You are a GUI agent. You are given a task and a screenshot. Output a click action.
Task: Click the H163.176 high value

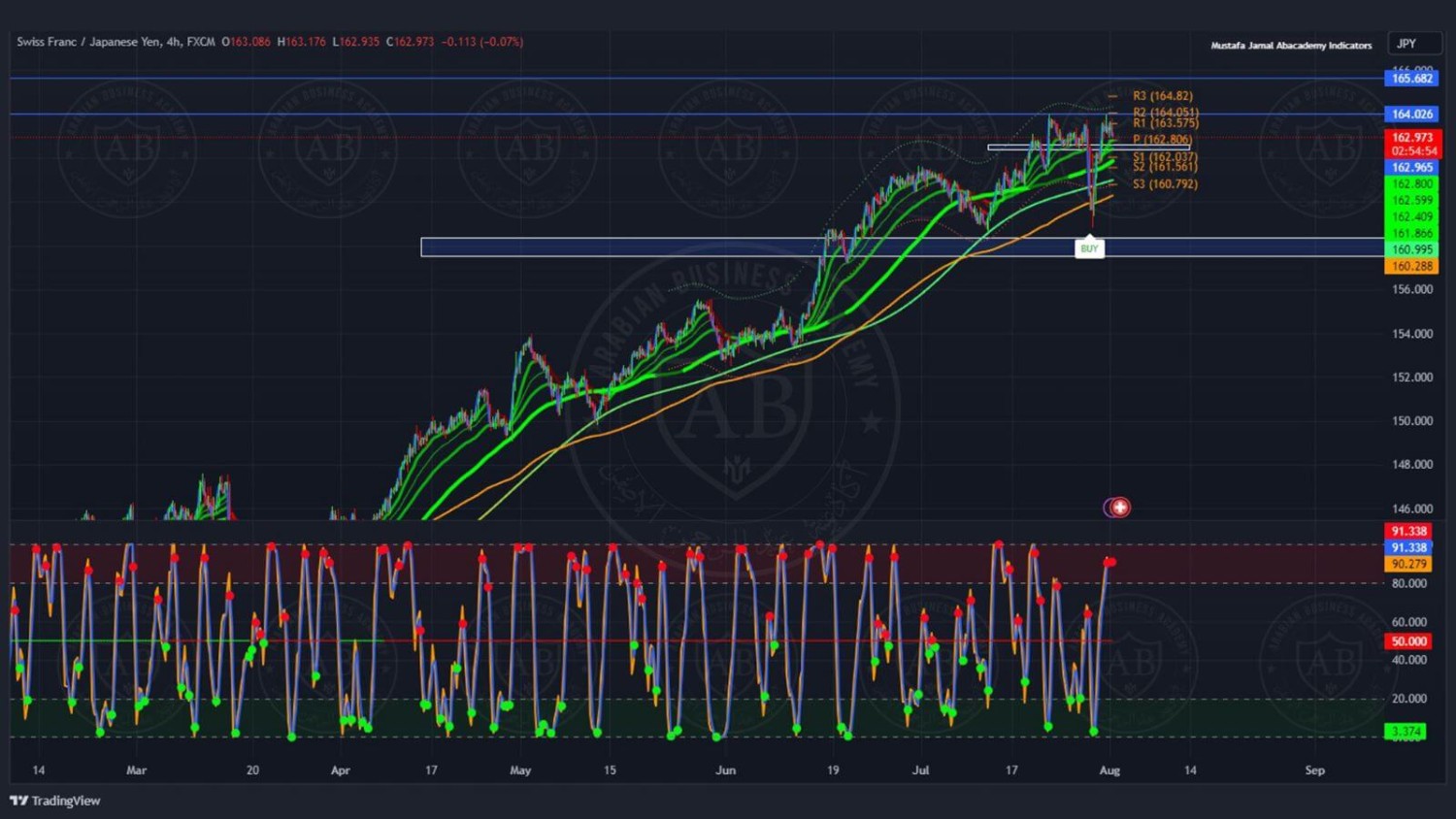(302, 42)
